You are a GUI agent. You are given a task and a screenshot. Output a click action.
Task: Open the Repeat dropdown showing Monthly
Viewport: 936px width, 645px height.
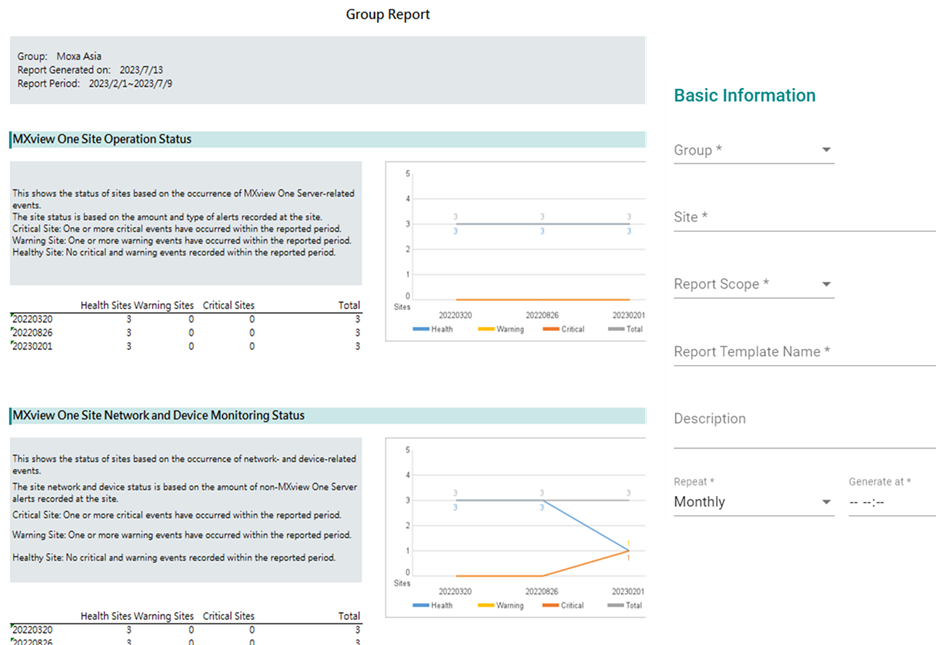point(753,502)
